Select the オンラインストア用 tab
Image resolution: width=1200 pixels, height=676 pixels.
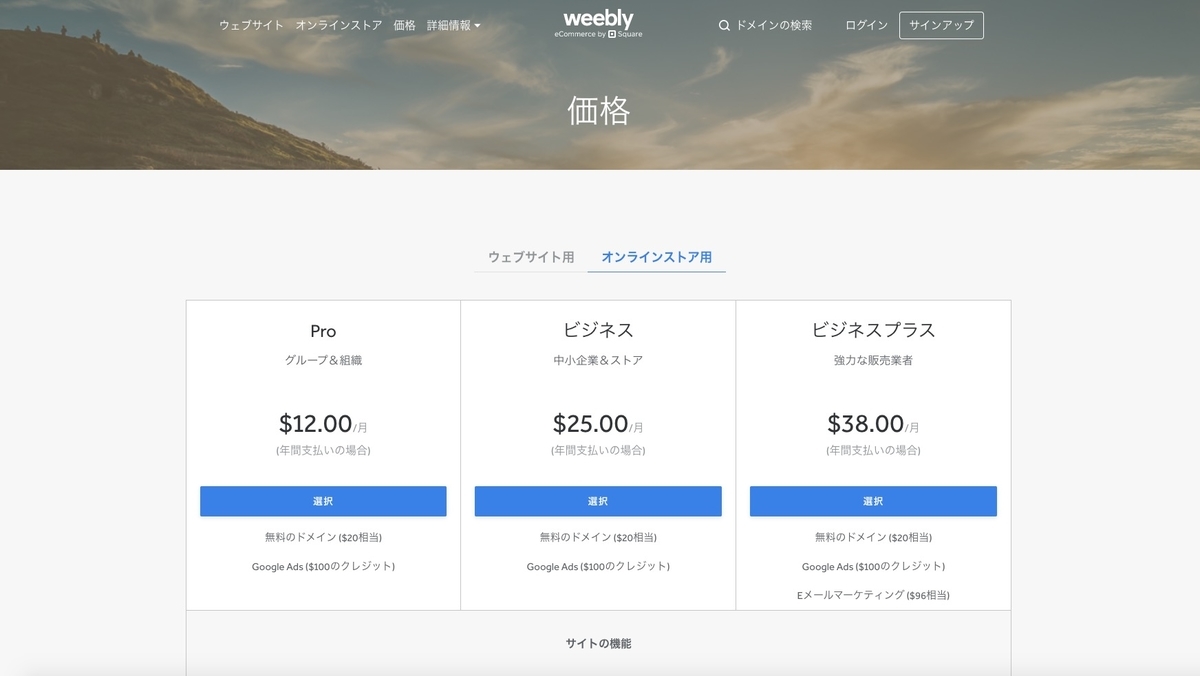tap(657, 257)
